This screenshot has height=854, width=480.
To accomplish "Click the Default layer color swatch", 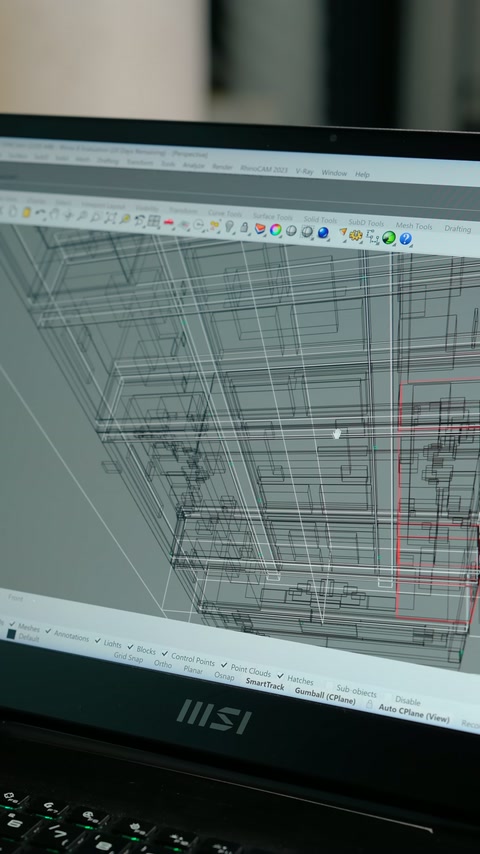I will [x=11, y=634].
